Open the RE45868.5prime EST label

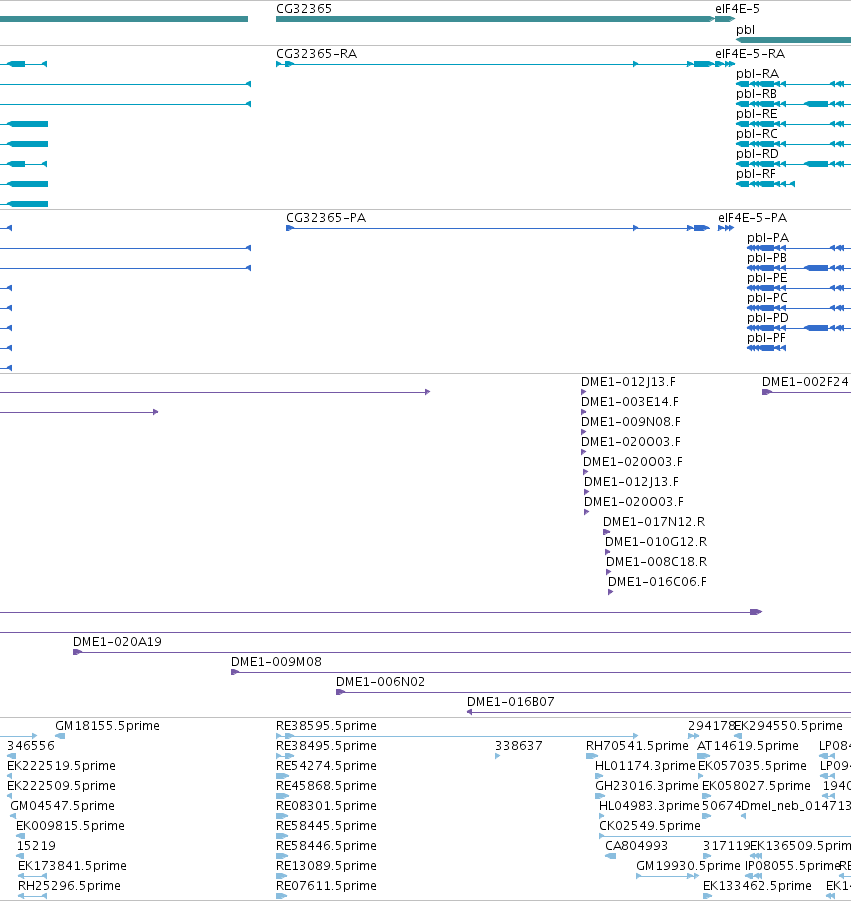(x=326, y=786)
